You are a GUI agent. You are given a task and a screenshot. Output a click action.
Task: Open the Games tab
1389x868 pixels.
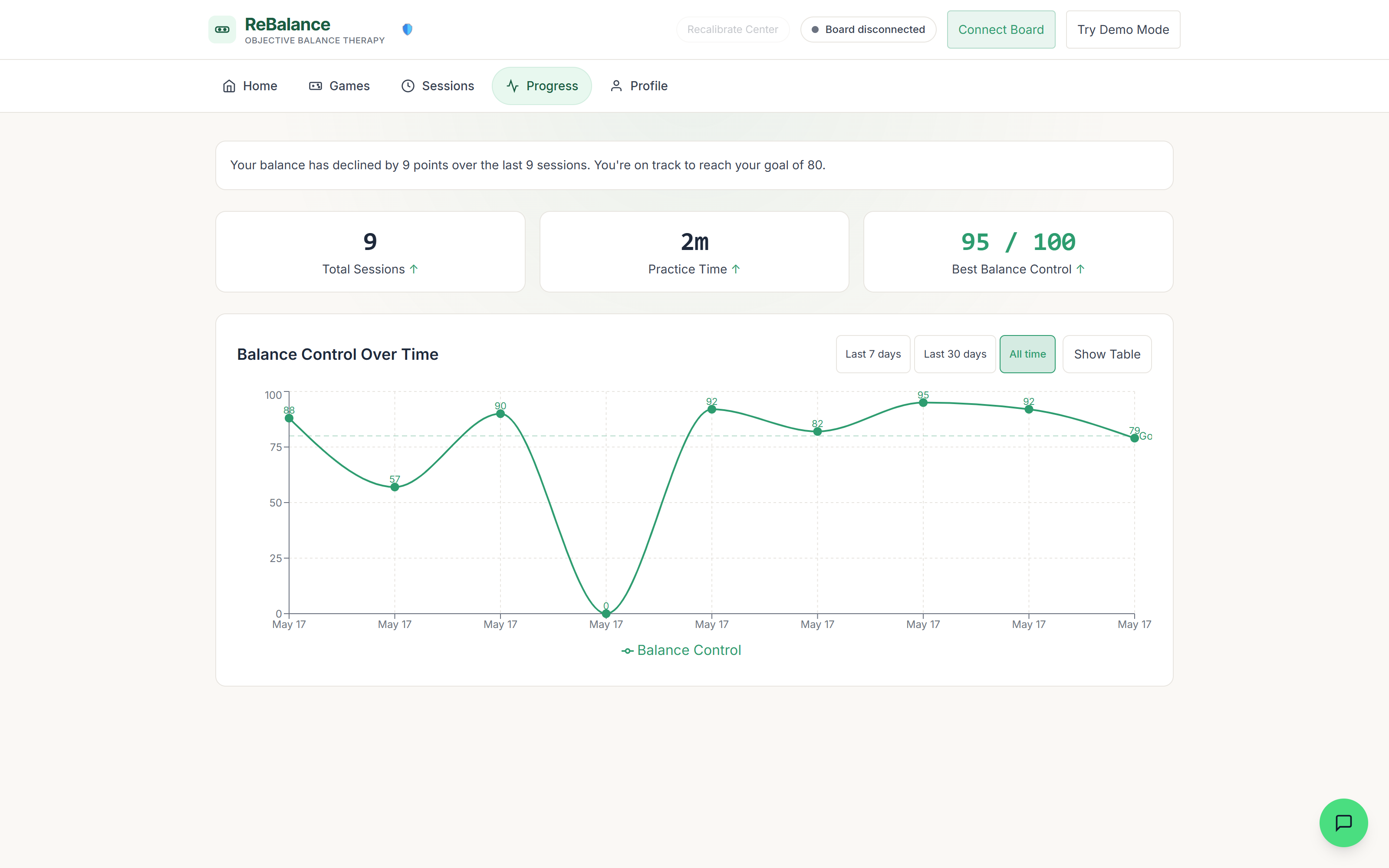tap(339, 86)
